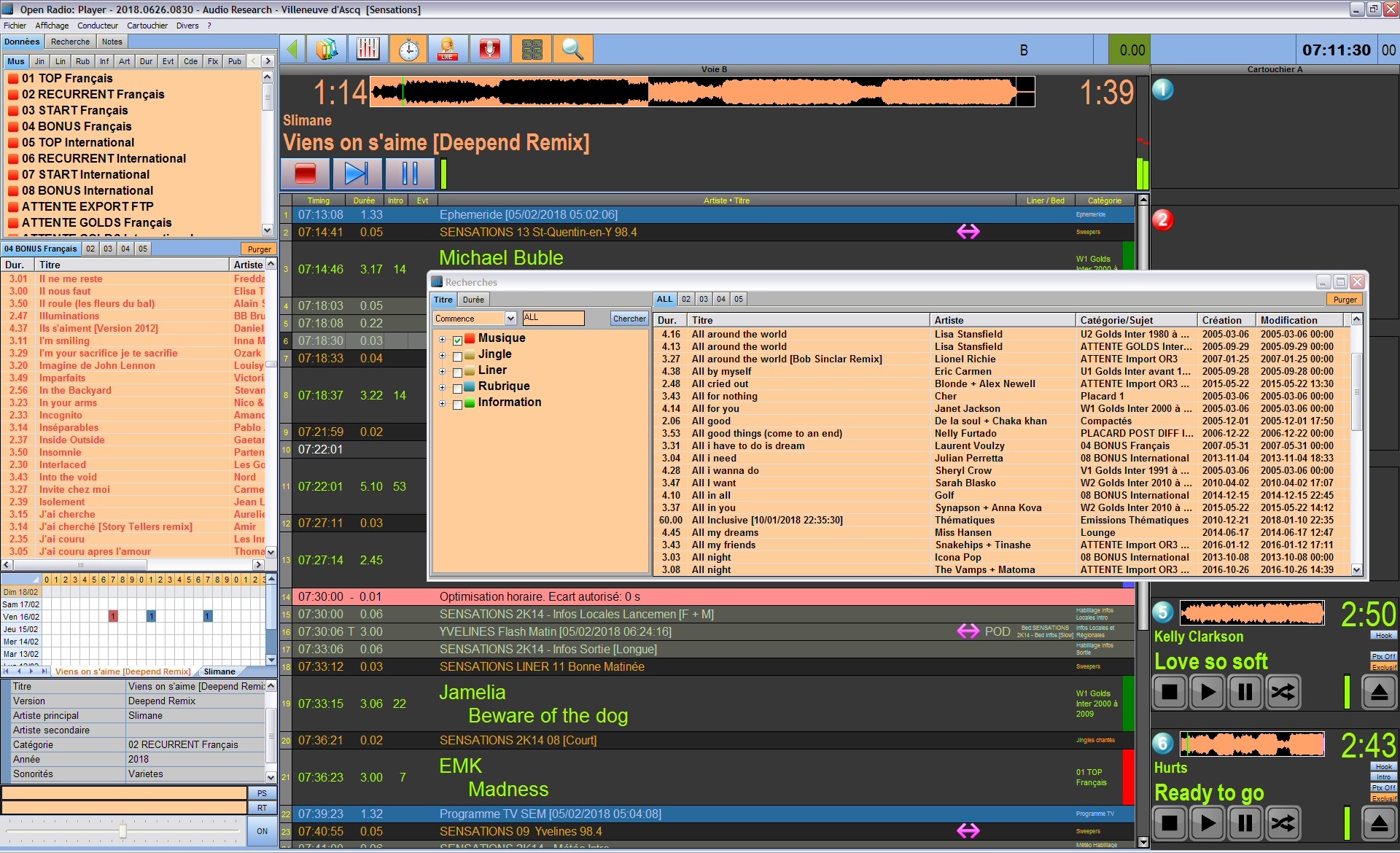The width and height of the screenshot is (1400, 853).
Task: Open the mixer/equalizer toolbar icon
Action: tap(367, 49)
